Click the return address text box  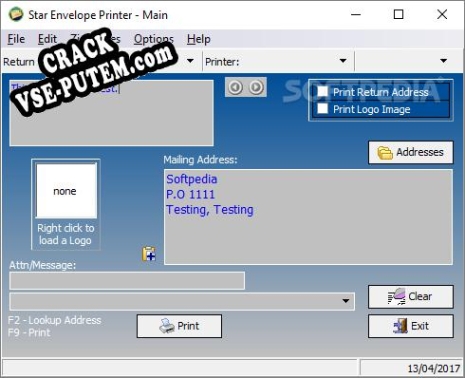[x=111, y=113]
